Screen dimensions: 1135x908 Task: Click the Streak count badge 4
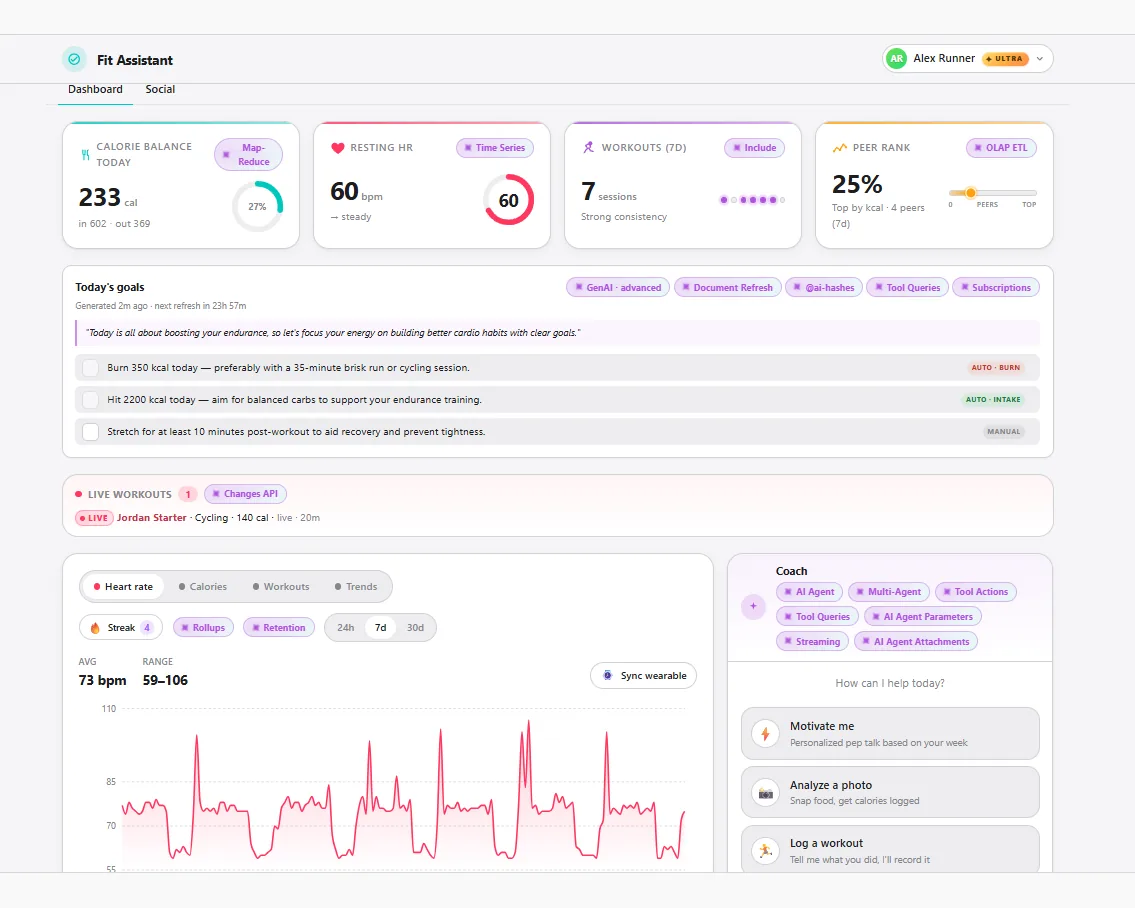[x=147, y=628]
